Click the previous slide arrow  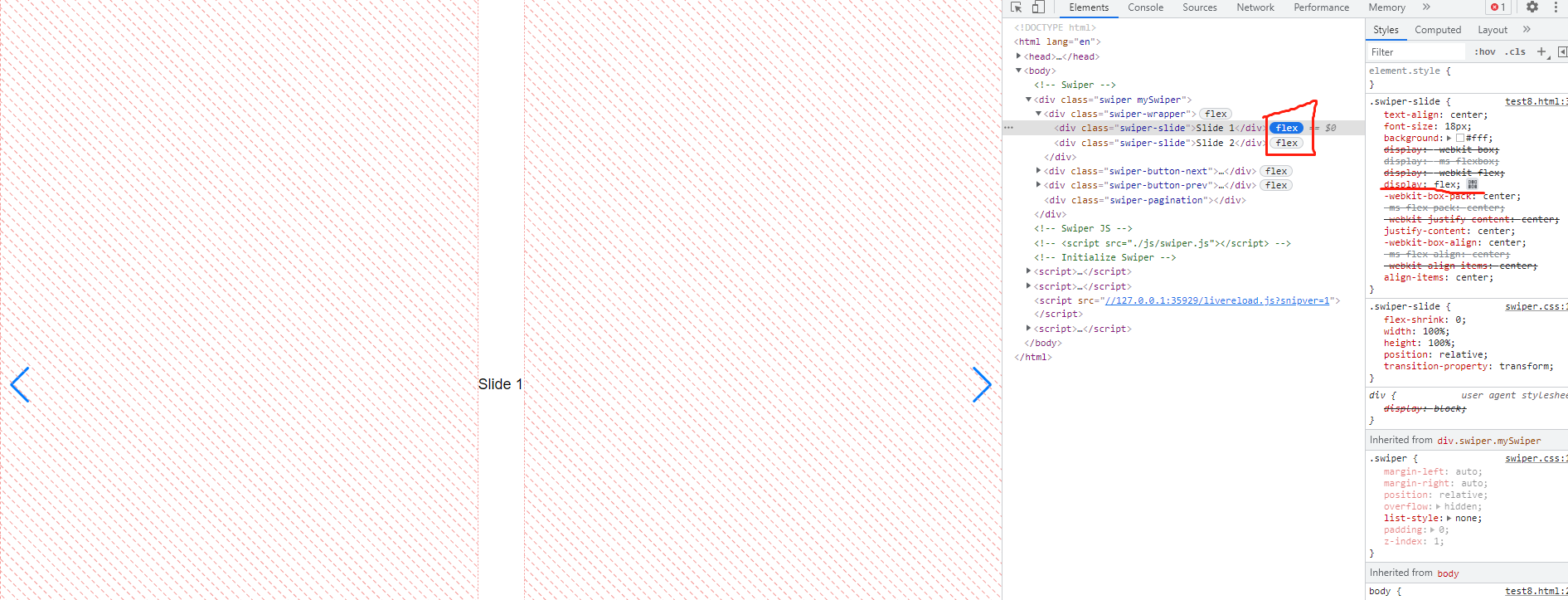20,384
